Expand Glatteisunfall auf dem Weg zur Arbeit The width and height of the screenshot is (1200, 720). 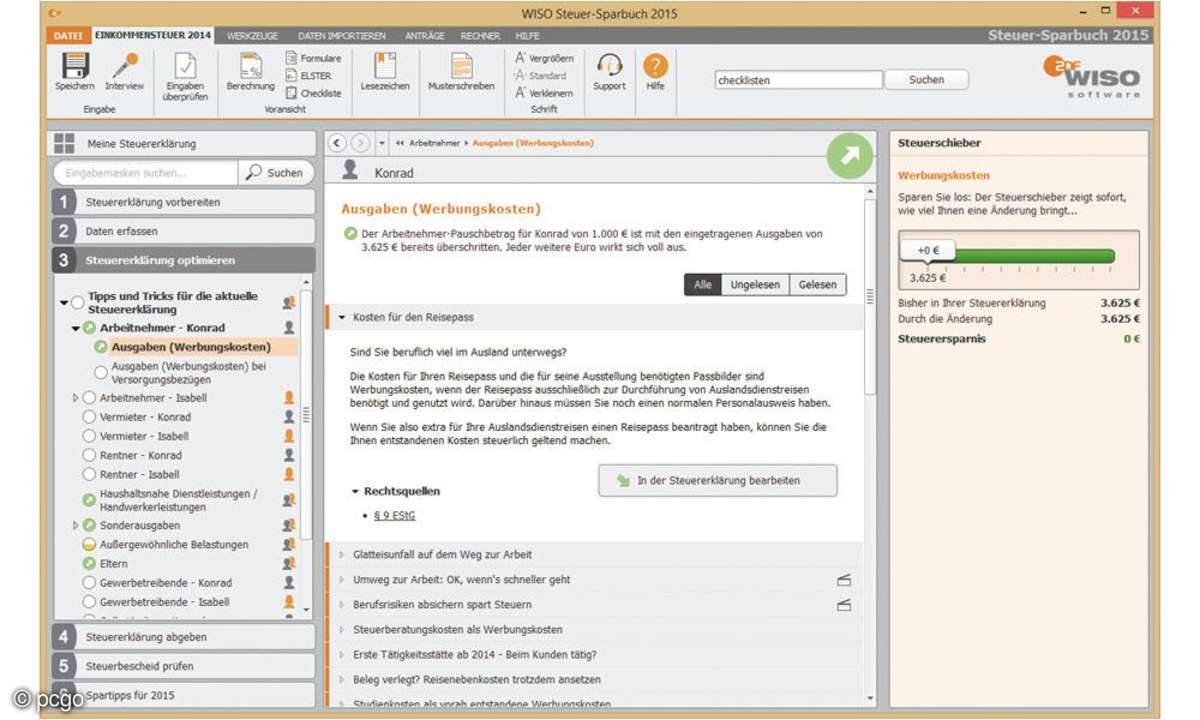click(x=342, y=555)
